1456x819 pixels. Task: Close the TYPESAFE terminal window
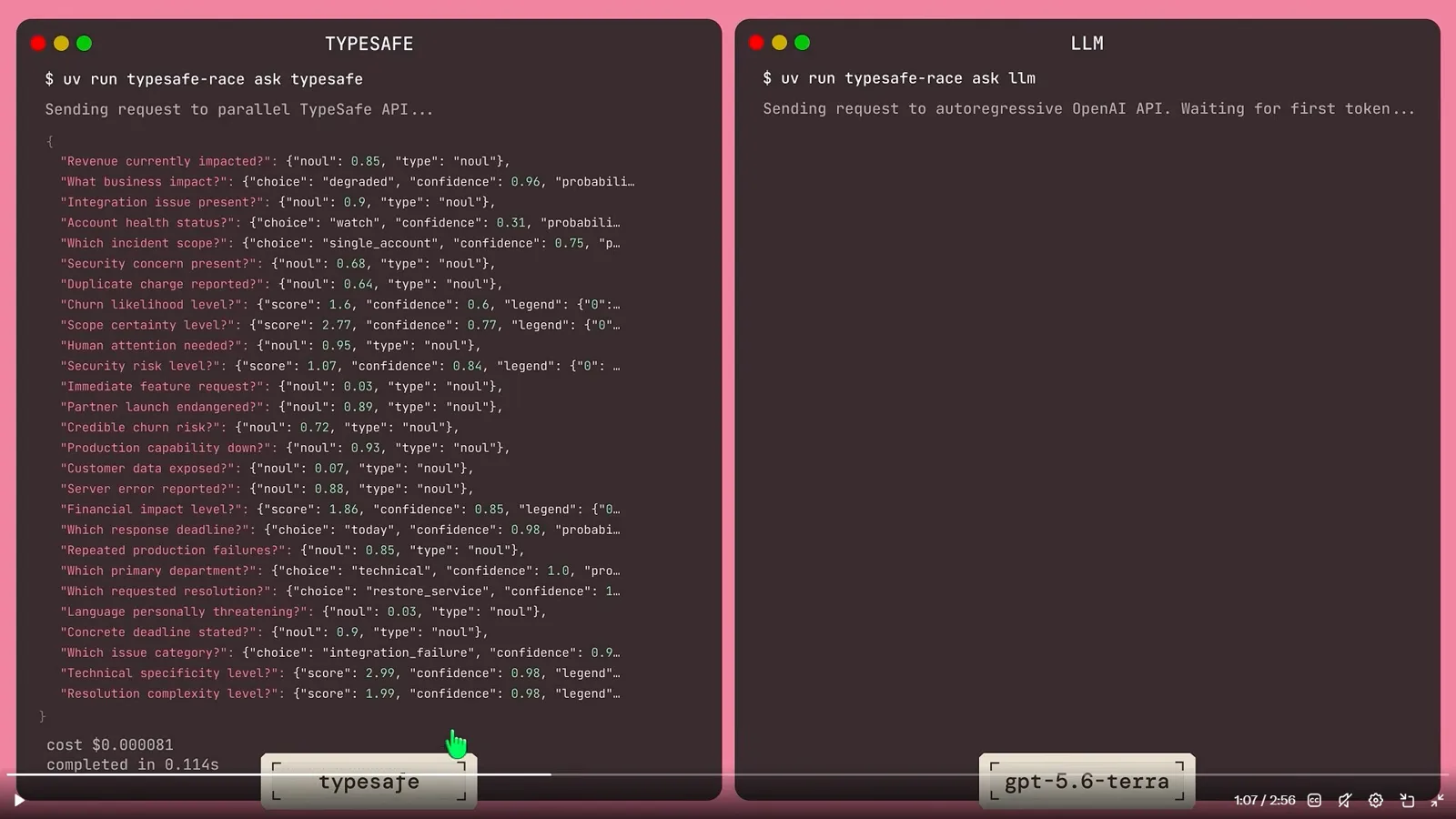(38, 43)
